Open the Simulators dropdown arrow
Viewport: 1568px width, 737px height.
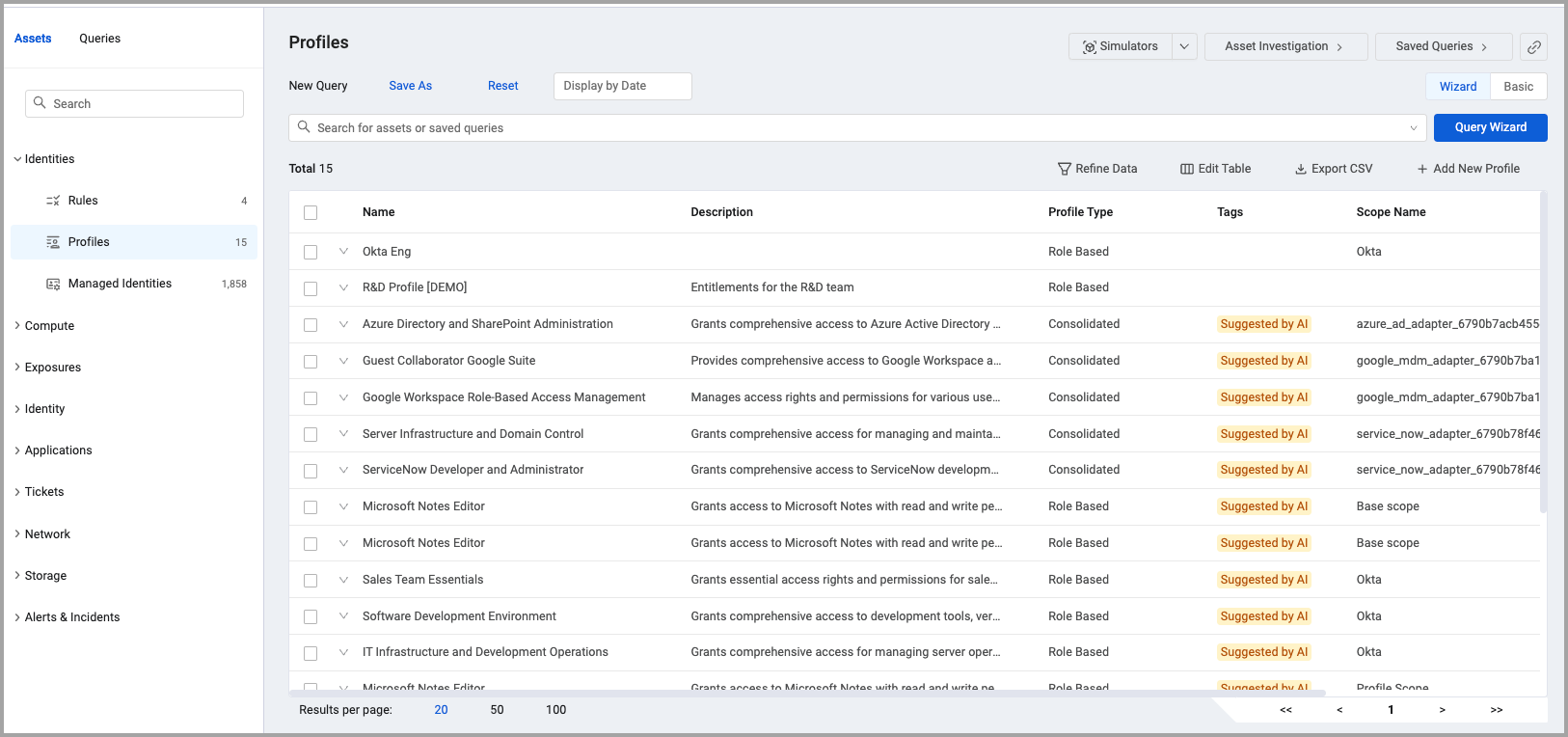1185,46
